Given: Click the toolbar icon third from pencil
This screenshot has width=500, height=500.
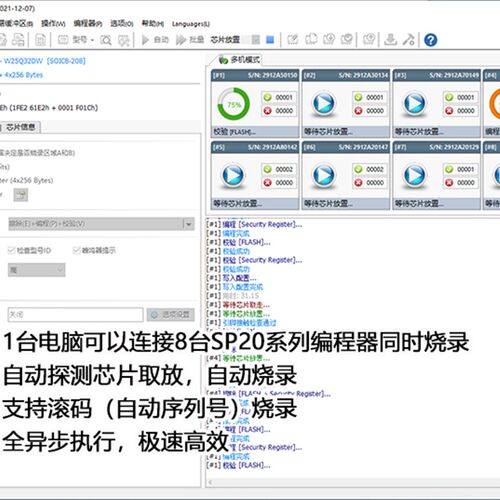Looking at the screenshot, I should click(329, 40).
